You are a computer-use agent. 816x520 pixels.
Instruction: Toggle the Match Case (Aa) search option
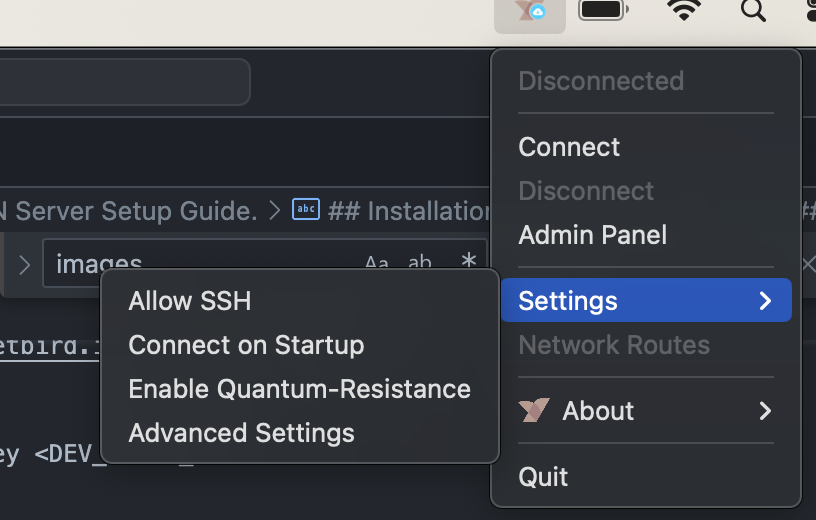[376, 263]
